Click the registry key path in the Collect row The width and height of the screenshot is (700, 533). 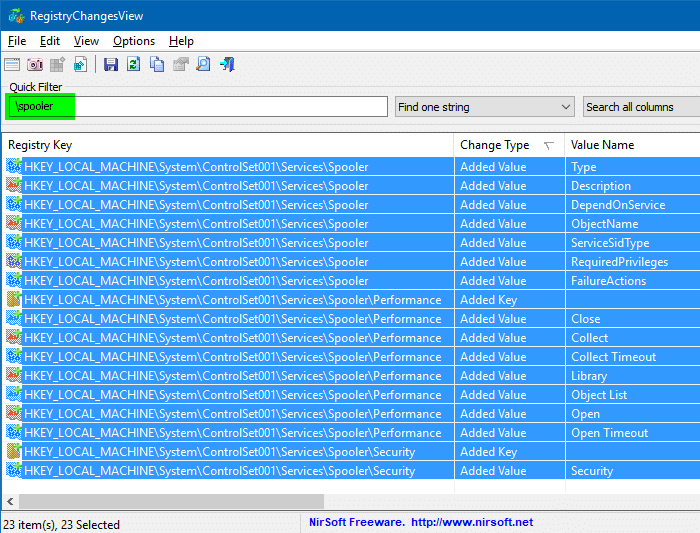click(x=233, y=337)
